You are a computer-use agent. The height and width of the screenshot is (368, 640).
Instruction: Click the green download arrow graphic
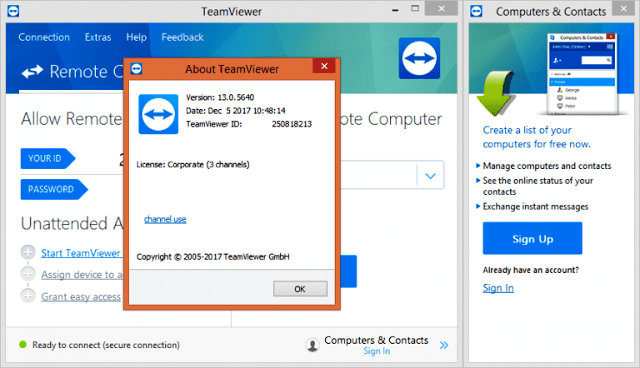click(x=495, y=93)
